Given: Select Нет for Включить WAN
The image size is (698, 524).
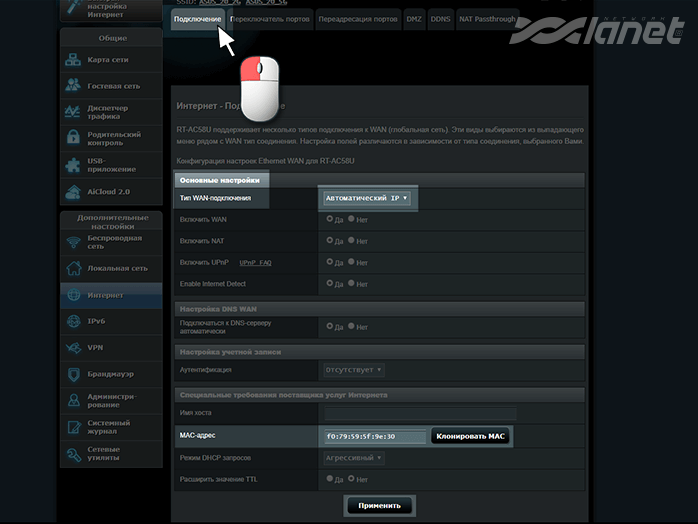Looking at the screenshot, I should click(x=352, y=219).
